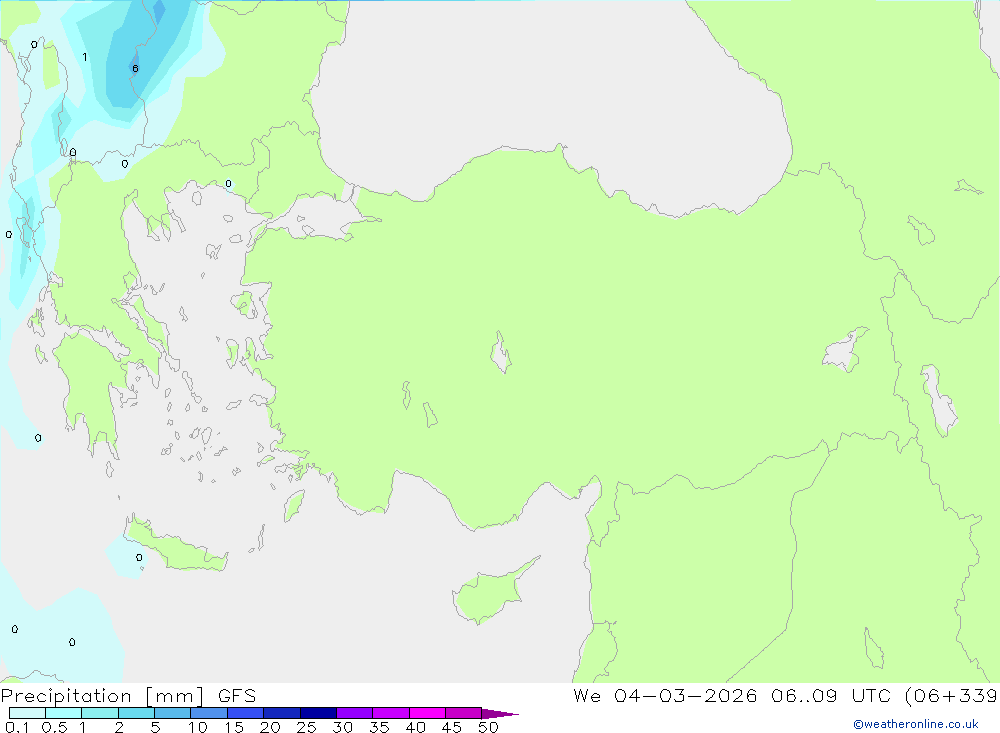Pick the 45 to 50 mm legend swatch
This screenshot has height=733, width=1000.
pos(463,713)
